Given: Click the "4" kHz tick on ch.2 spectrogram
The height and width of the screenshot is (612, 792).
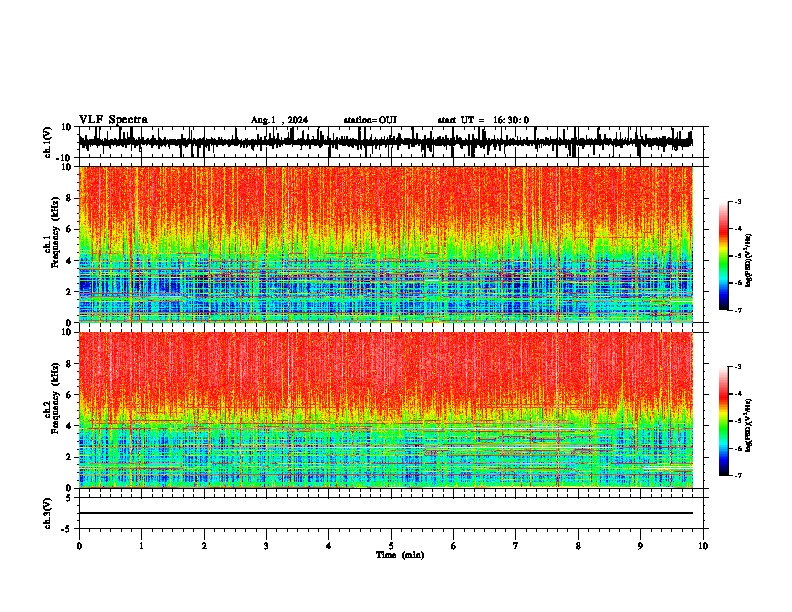Looking at the screenshot, I should 69,426.
